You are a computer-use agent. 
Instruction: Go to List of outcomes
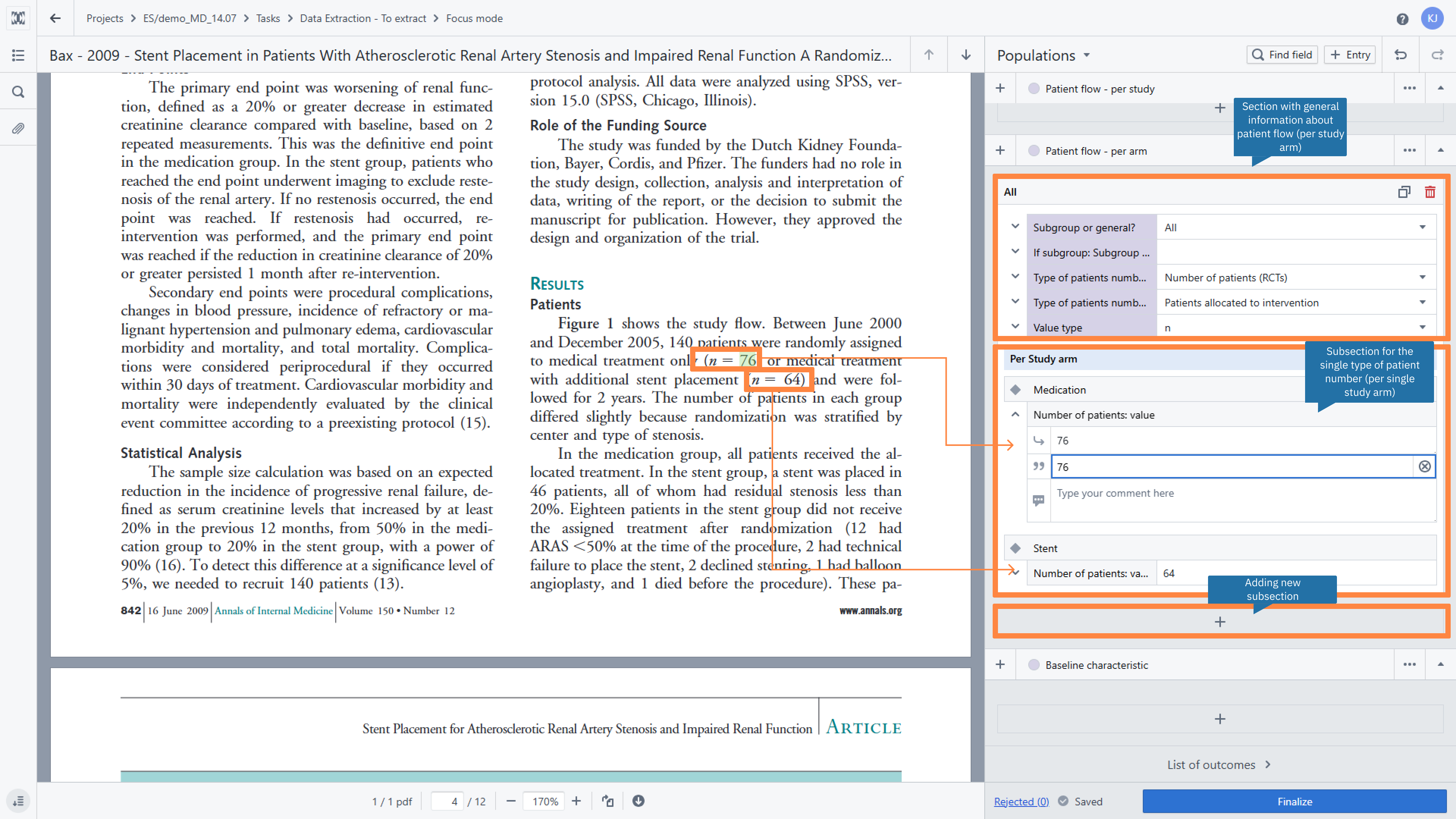(x=1219, y=764)
